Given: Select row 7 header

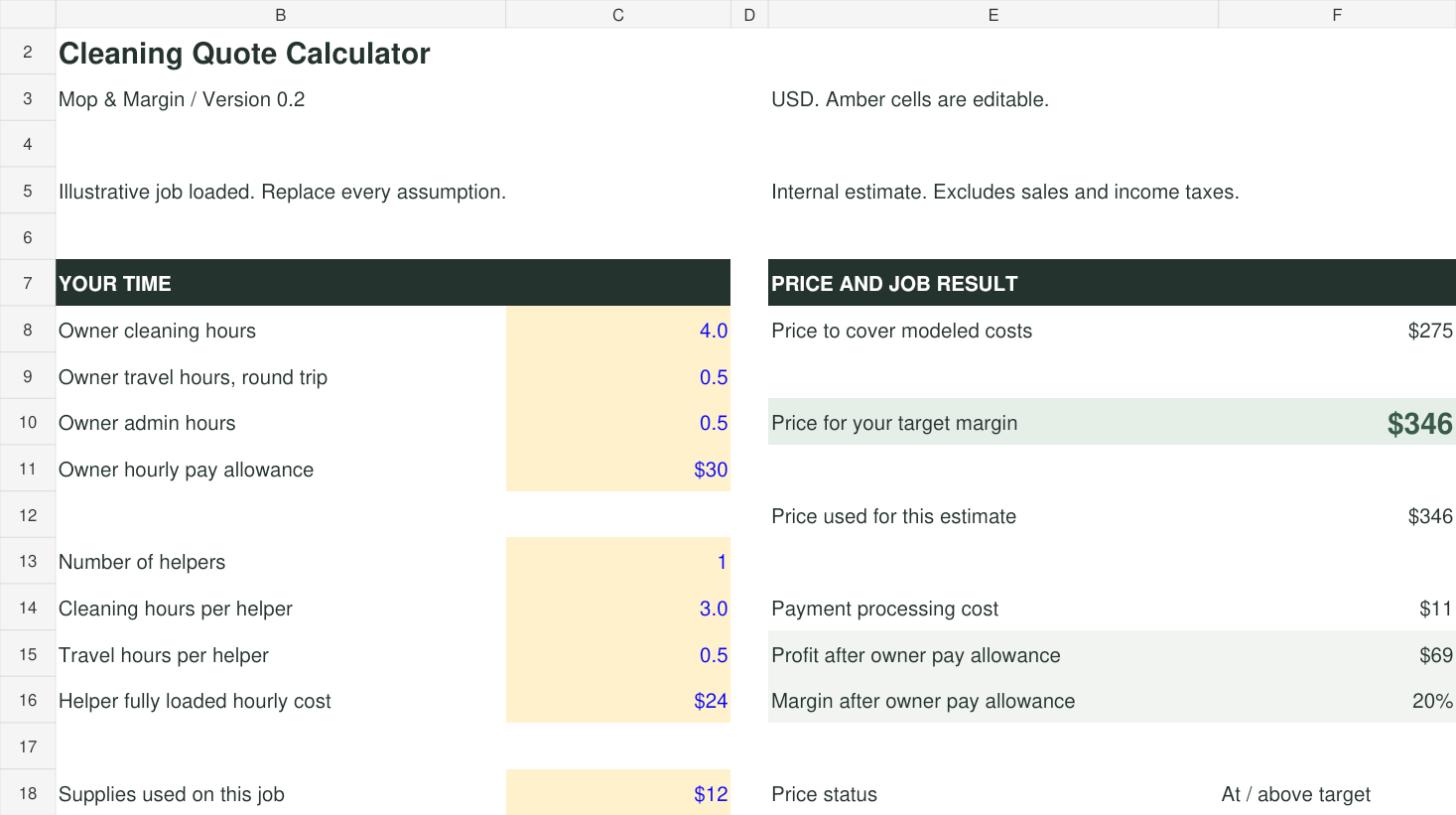Looking at the screenshot, I should coord(28,283).
